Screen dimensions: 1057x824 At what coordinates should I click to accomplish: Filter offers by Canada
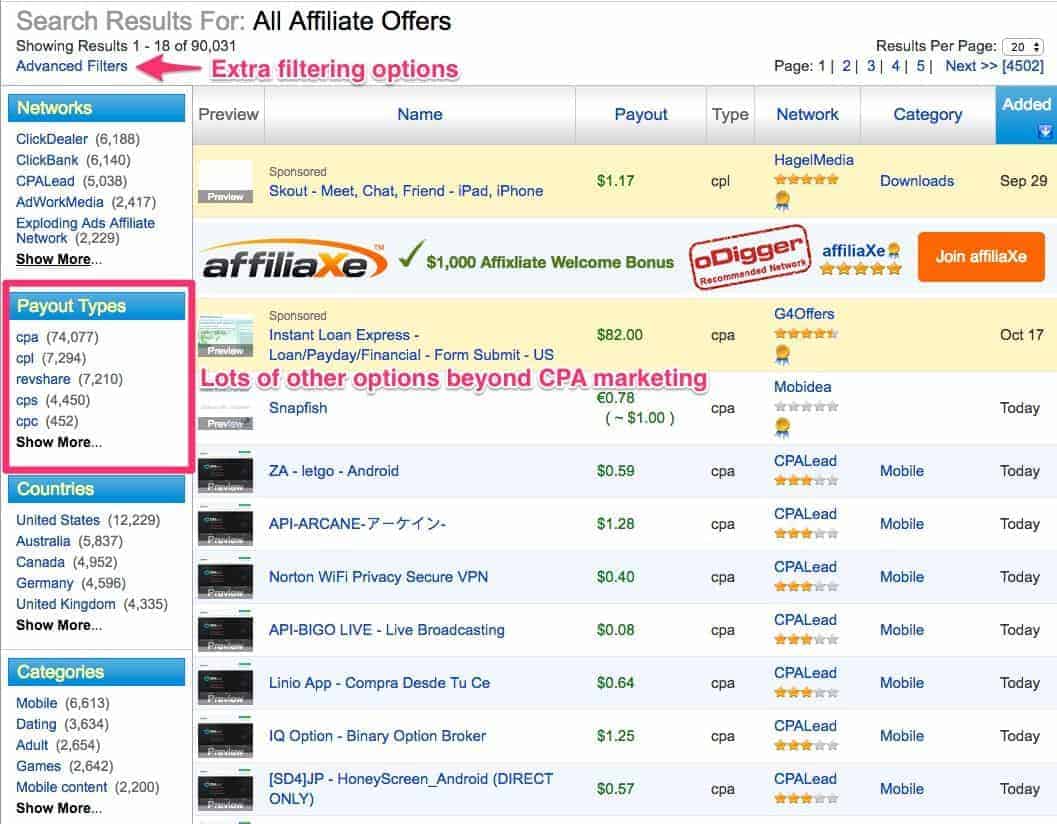coord(40,562)
